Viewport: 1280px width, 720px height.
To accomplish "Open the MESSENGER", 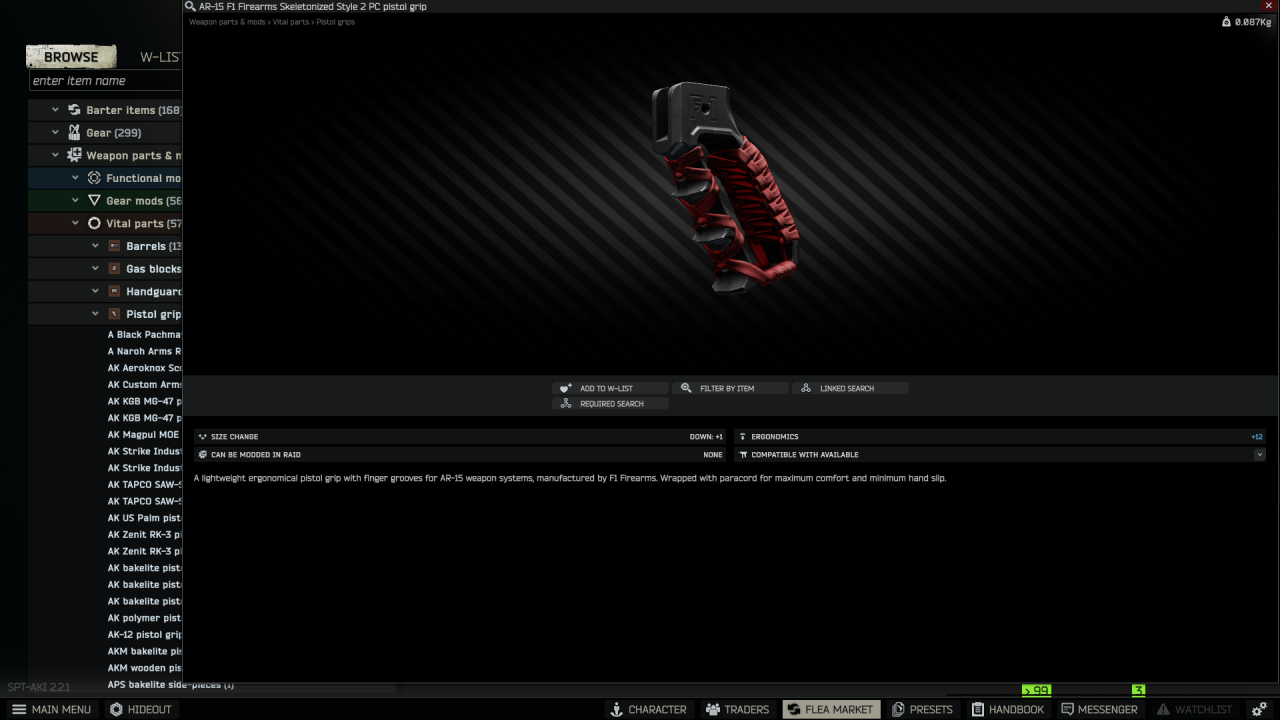I will point(1100,709).
